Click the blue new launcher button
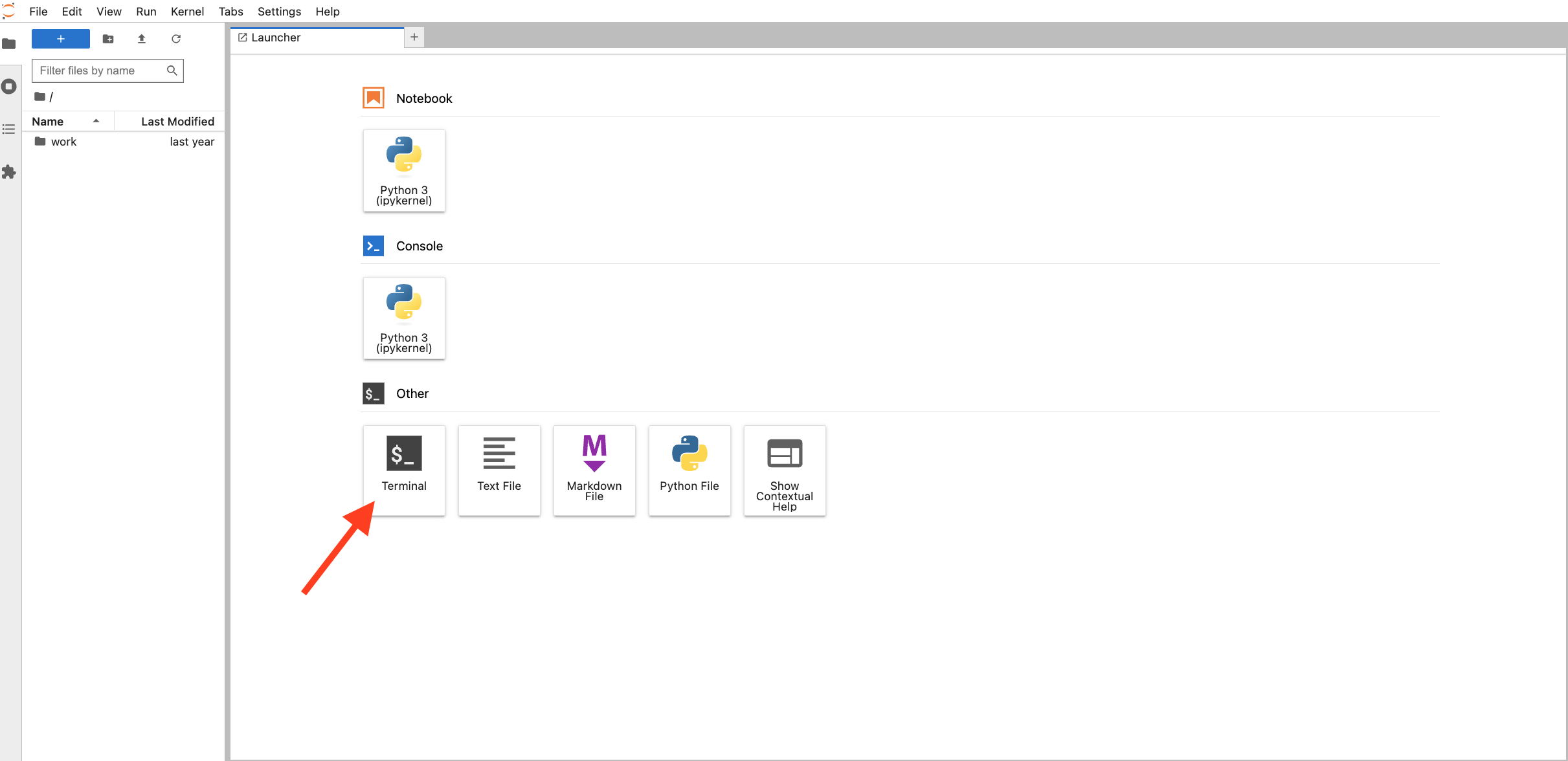This screenshot has height=761, width=1568. click(60, 39)
